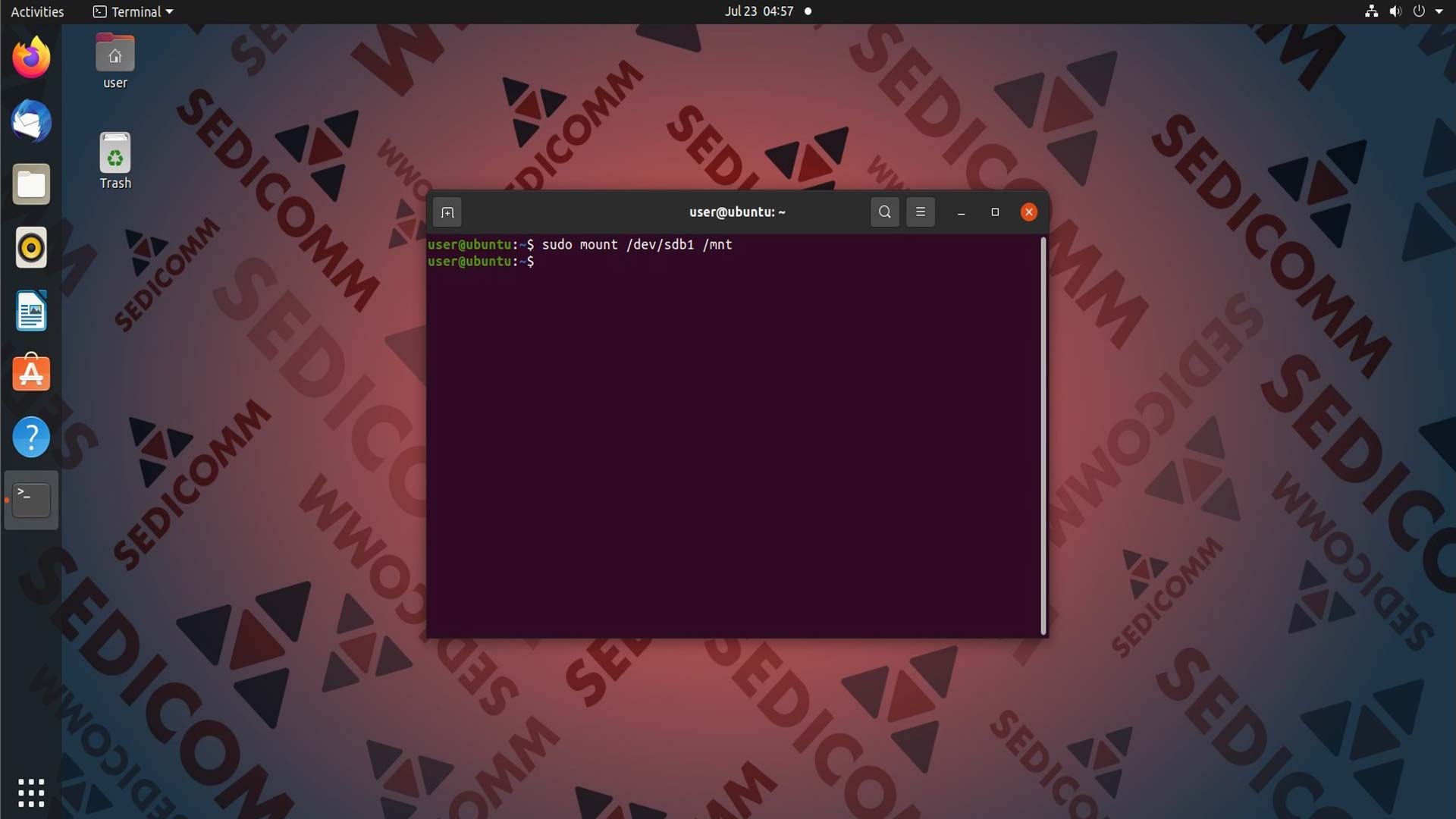Click the terminal vertical scrollbar

coord(1043,436)
